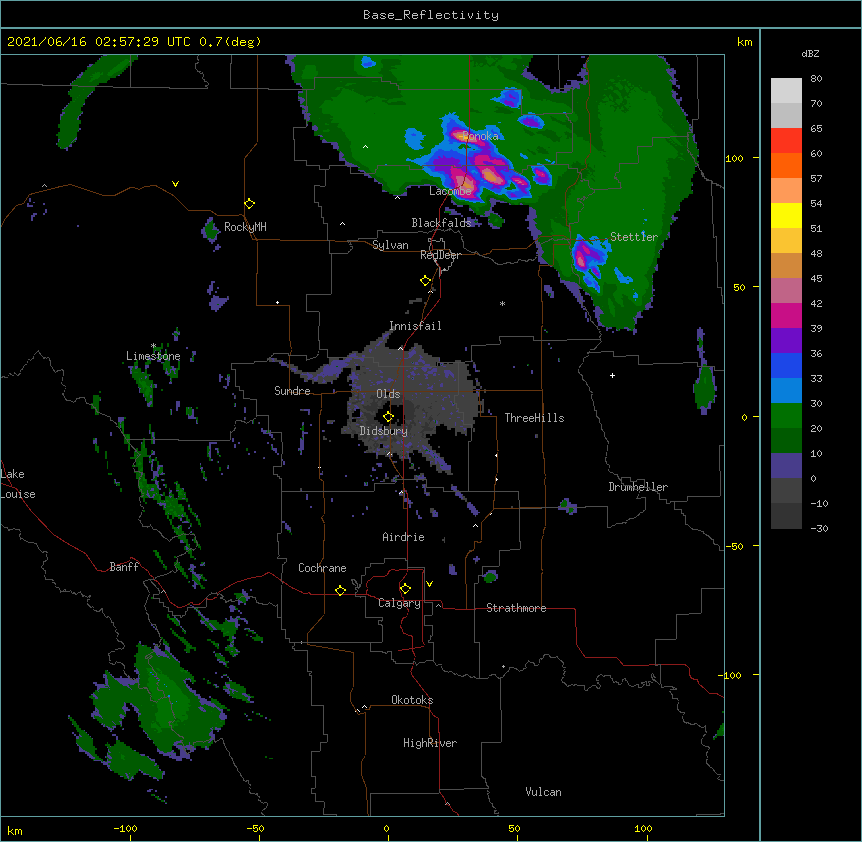
Task: Pick the mauve 42-45 dBZ legend swatch
Action: 786,291
